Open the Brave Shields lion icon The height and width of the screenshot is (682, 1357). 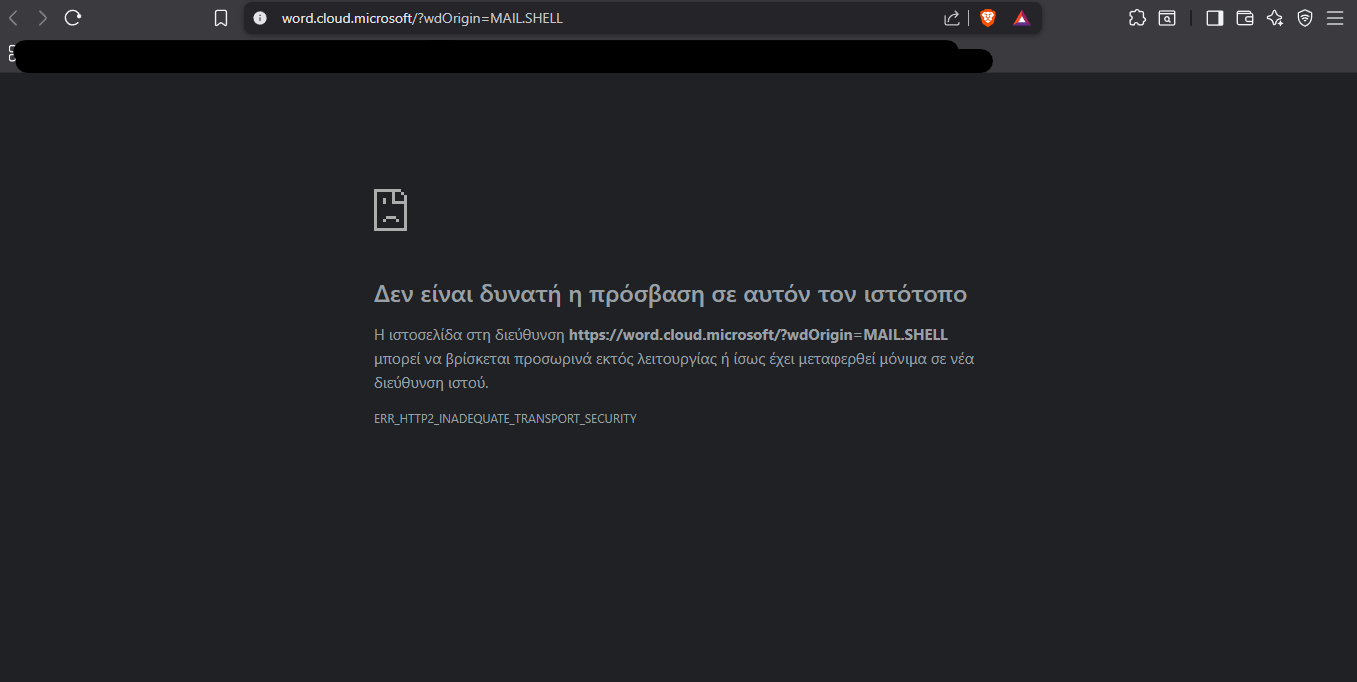(x=988, y=18)
